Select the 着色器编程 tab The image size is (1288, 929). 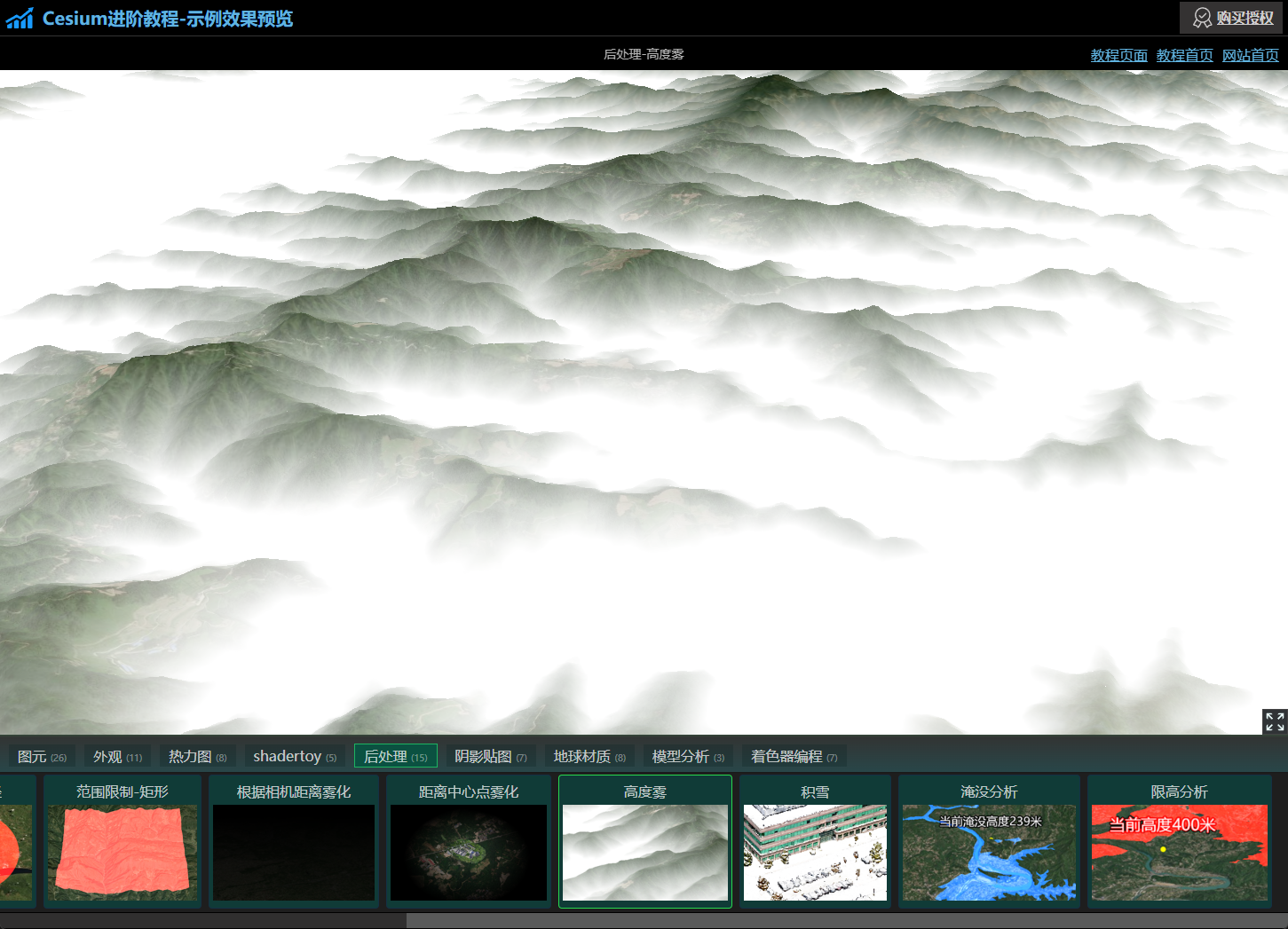click(x=794, y=756)
